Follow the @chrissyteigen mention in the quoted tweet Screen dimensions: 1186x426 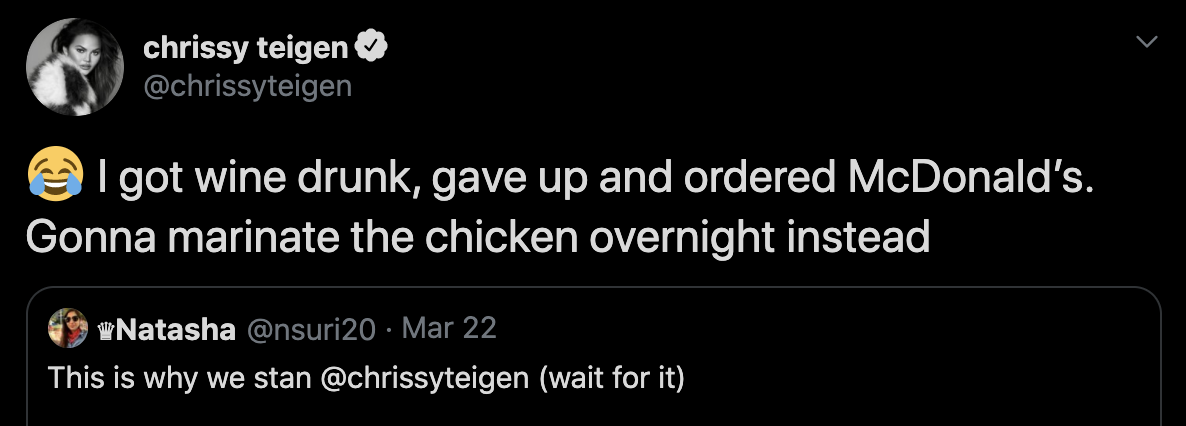click(425, 378)
